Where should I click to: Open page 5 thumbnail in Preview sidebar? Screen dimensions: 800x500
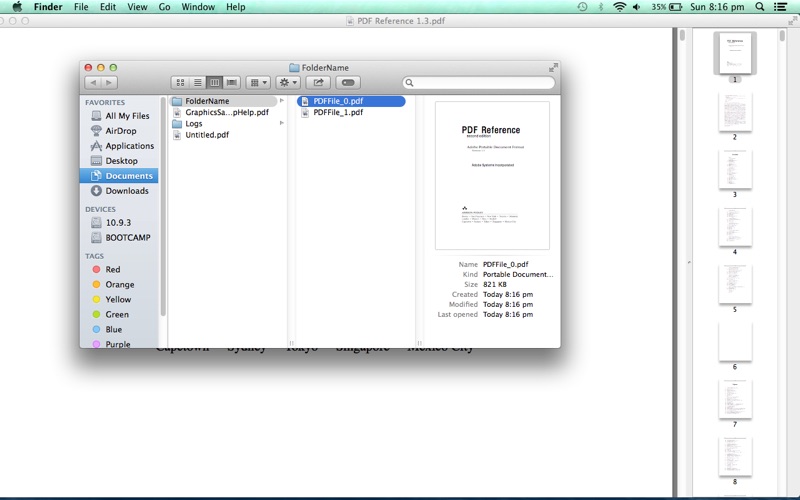point(735,284)
